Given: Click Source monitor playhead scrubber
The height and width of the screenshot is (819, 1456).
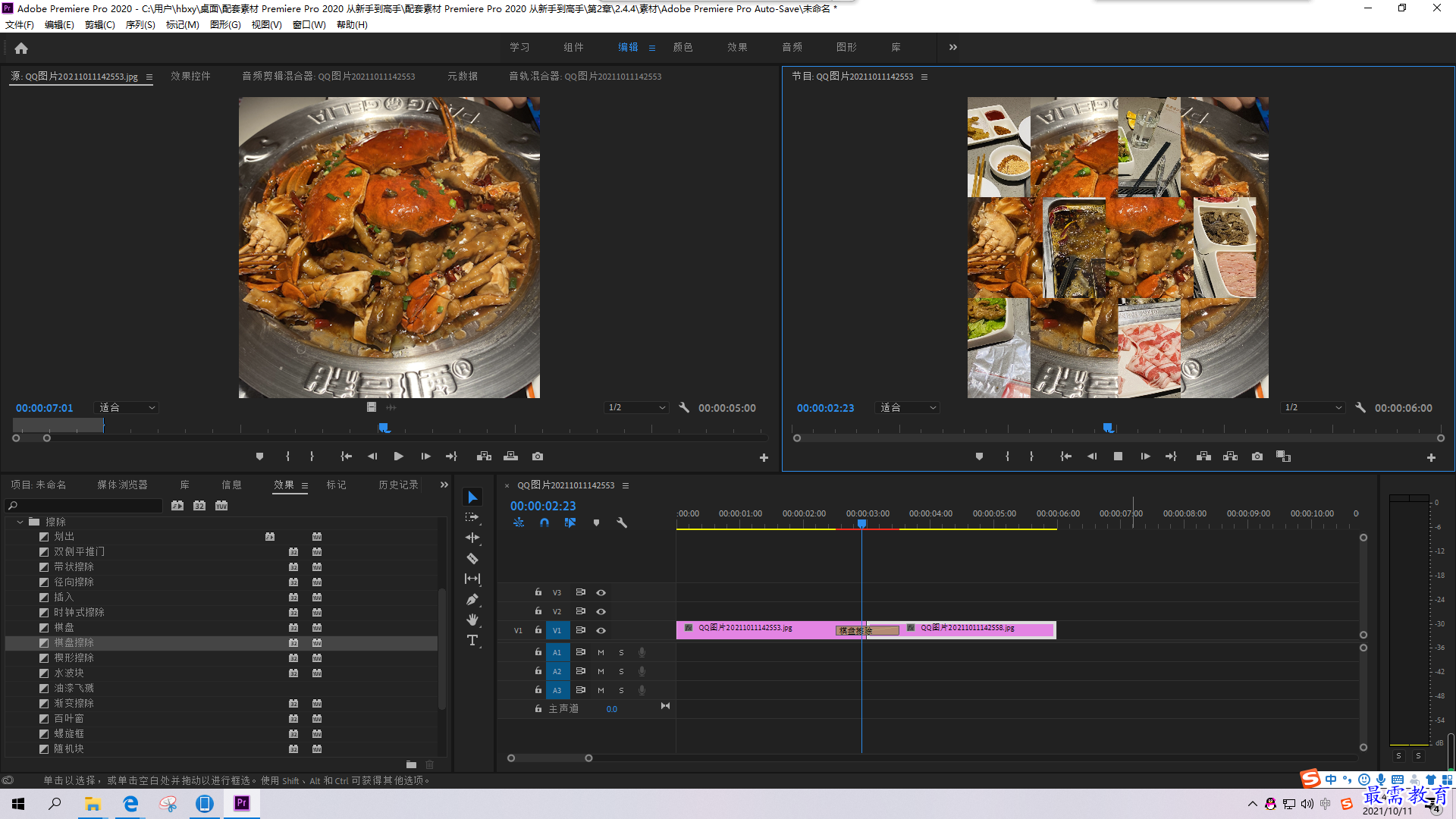Looking at the screenshot, I should tap(384, 428).
